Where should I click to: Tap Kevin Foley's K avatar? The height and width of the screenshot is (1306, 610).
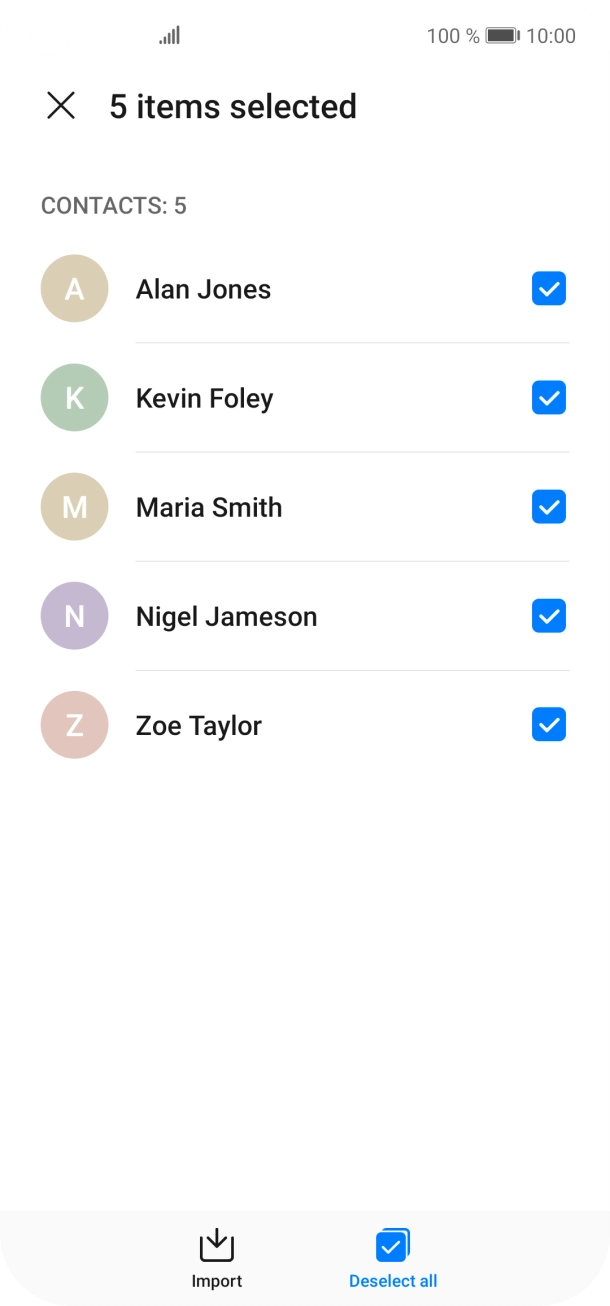click(74, 398)
